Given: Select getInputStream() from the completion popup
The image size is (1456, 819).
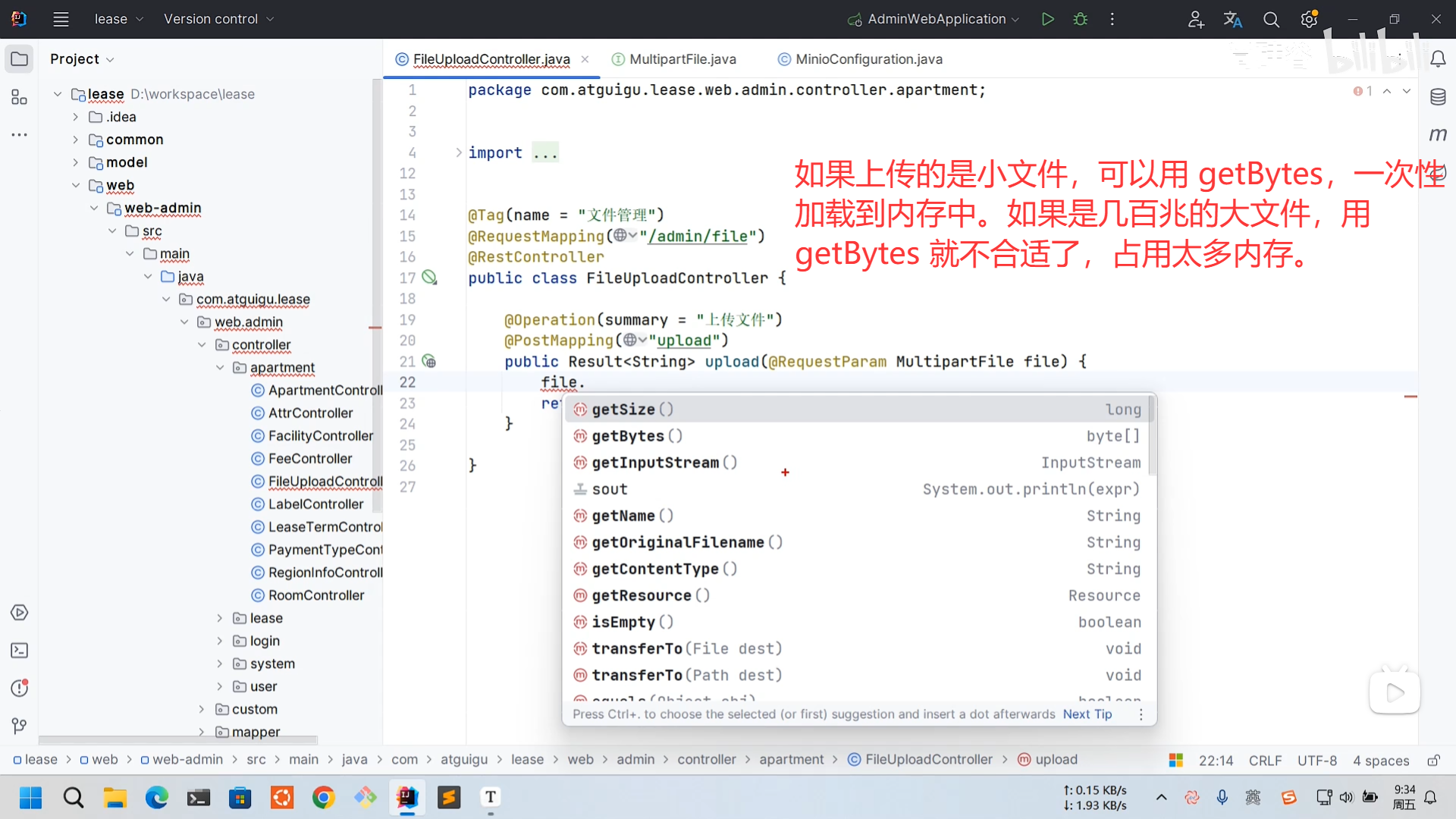Looking at the screenshot, I should coord(655,463).
